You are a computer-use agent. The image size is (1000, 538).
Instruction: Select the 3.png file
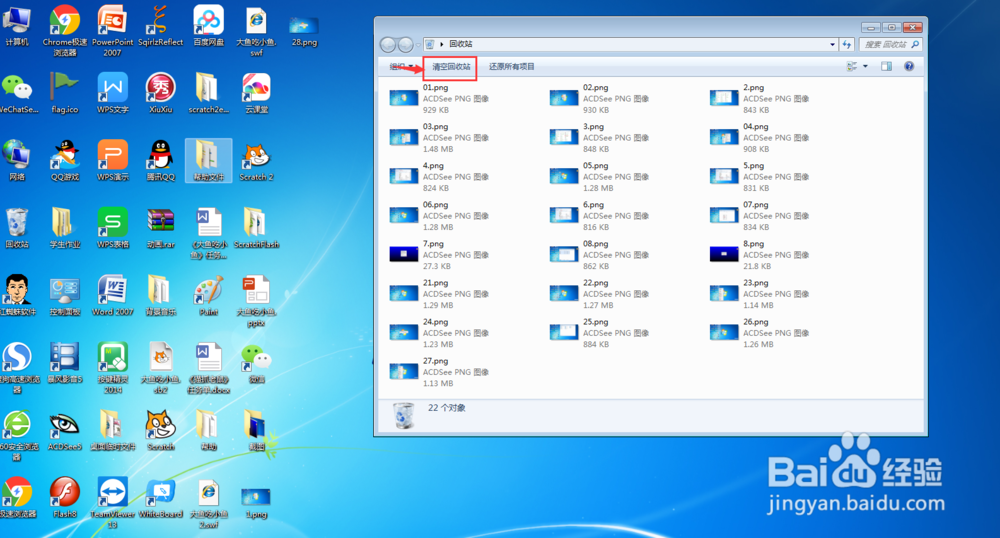pyautogui.click(x=600, y=138)
